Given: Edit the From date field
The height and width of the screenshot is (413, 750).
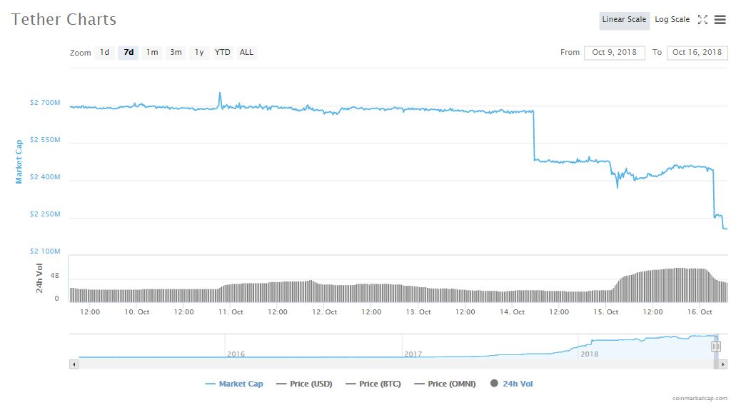Looking at the screenshot, I should [614, 53].
